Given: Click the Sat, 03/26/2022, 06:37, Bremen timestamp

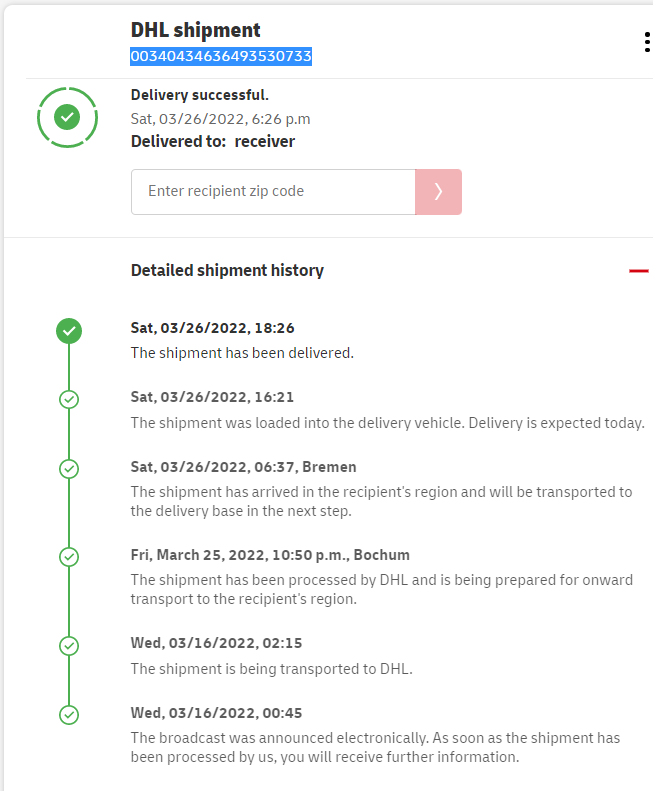Looking at the screenshot, I should [x=243, y=467].
